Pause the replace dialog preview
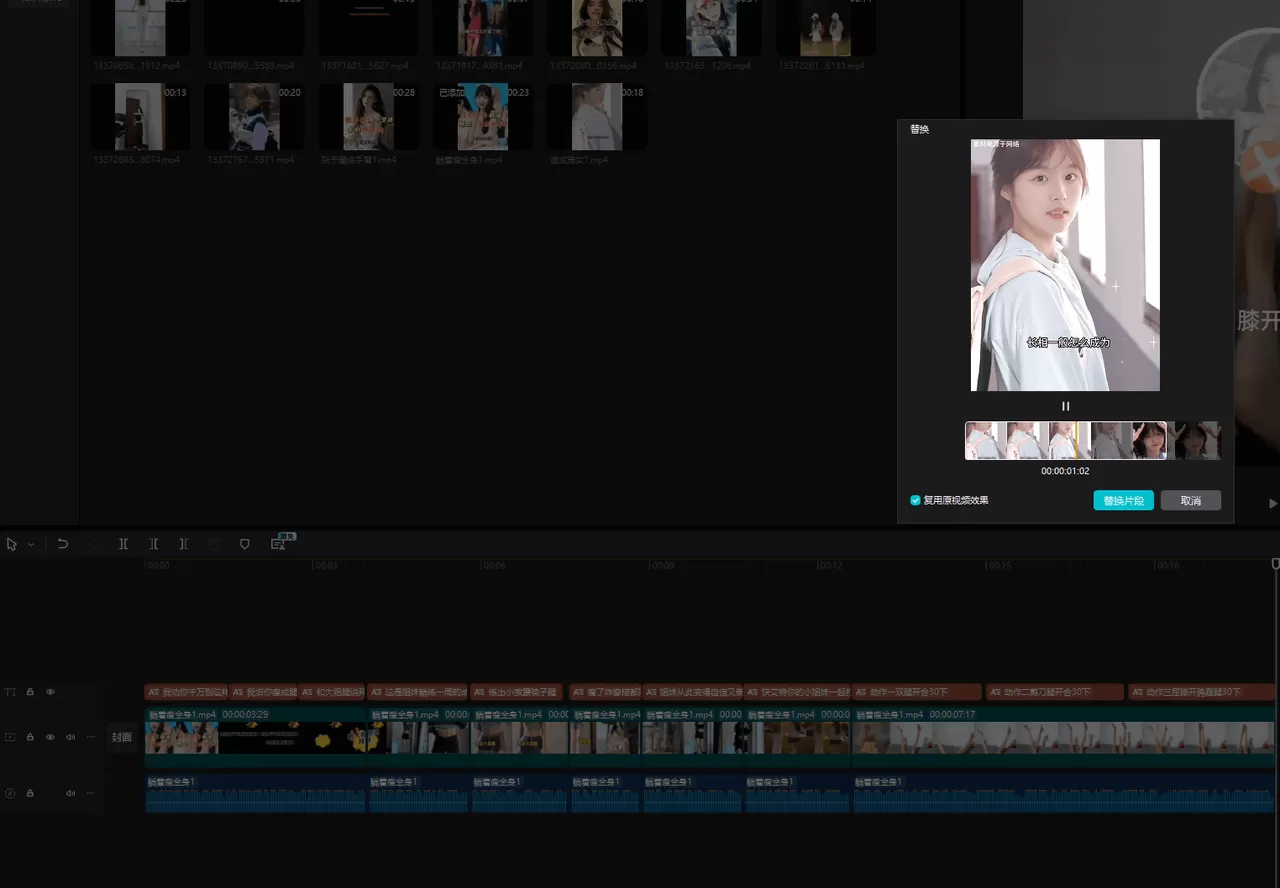 click(1065, 406)
